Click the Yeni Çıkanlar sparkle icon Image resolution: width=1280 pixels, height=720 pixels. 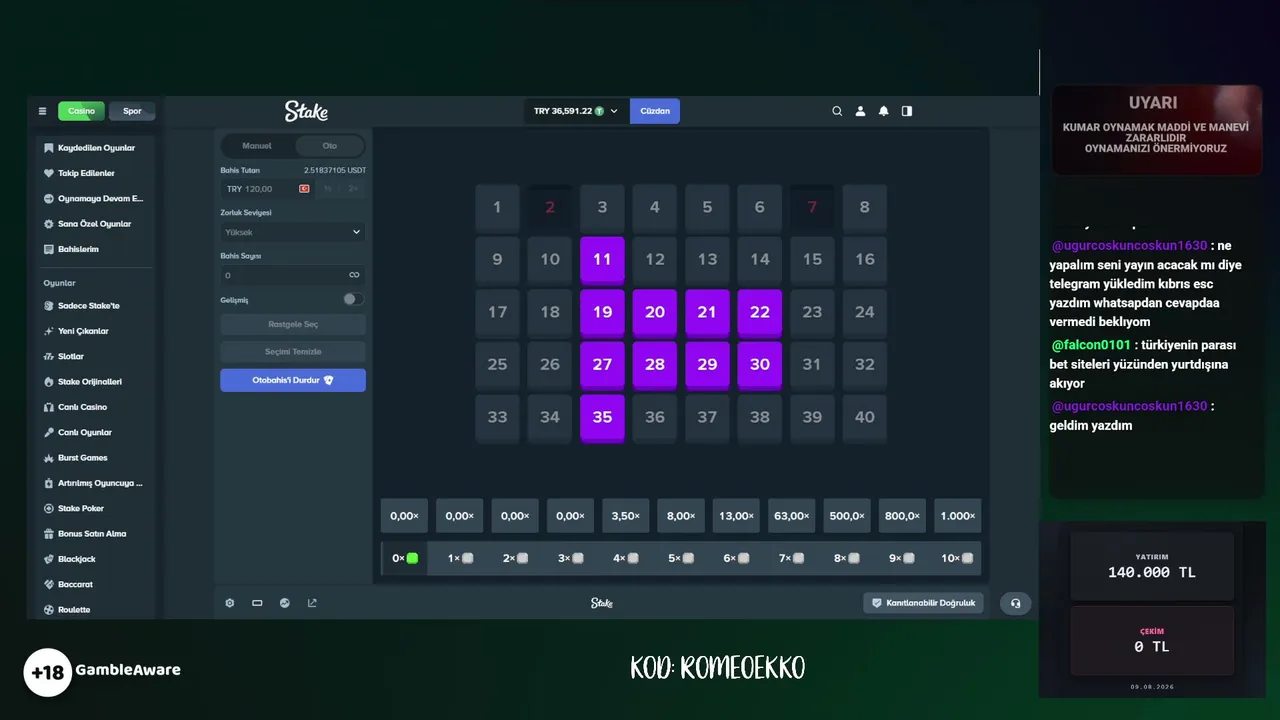tap(49, 331)
